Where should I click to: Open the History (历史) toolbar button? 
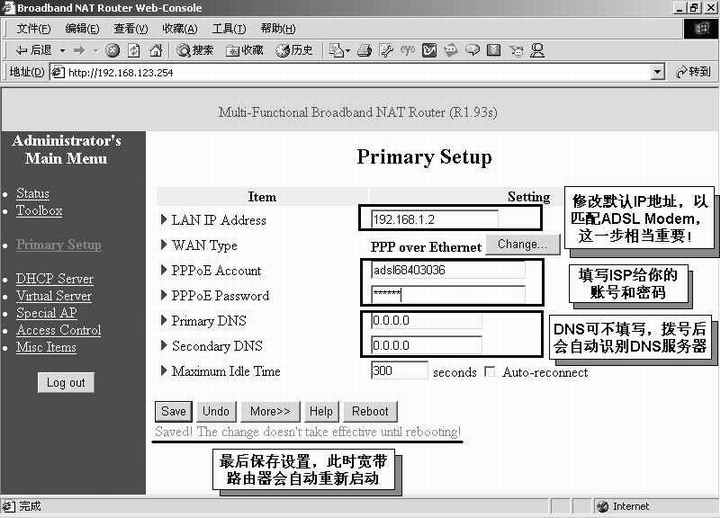tap(294, 51)
